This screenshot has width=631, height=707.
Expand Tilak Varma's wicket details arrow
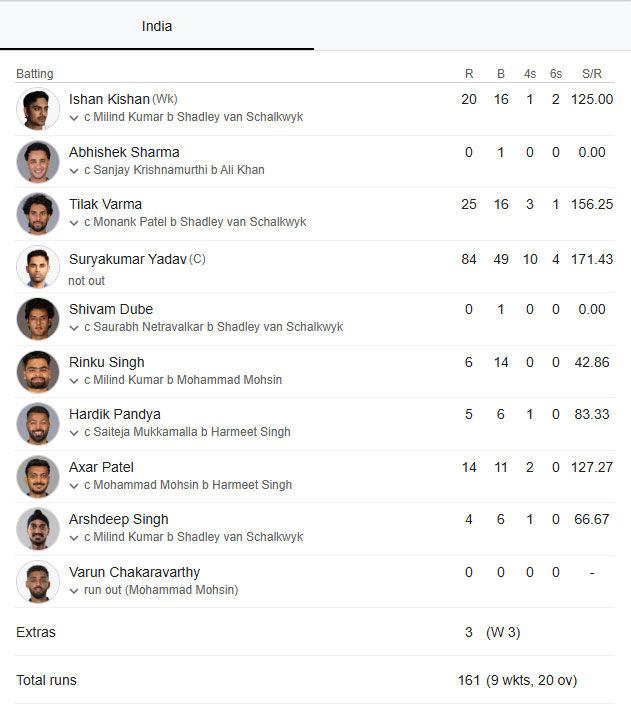pyautogui.click(x=74, y=223)
